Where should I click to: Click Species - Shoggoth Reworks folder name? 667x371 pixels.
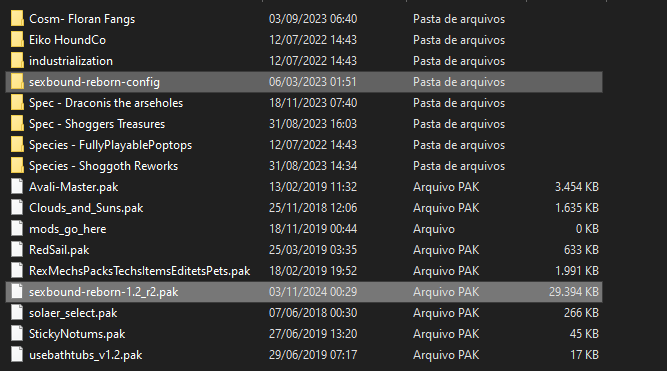(x=103, y=166)
